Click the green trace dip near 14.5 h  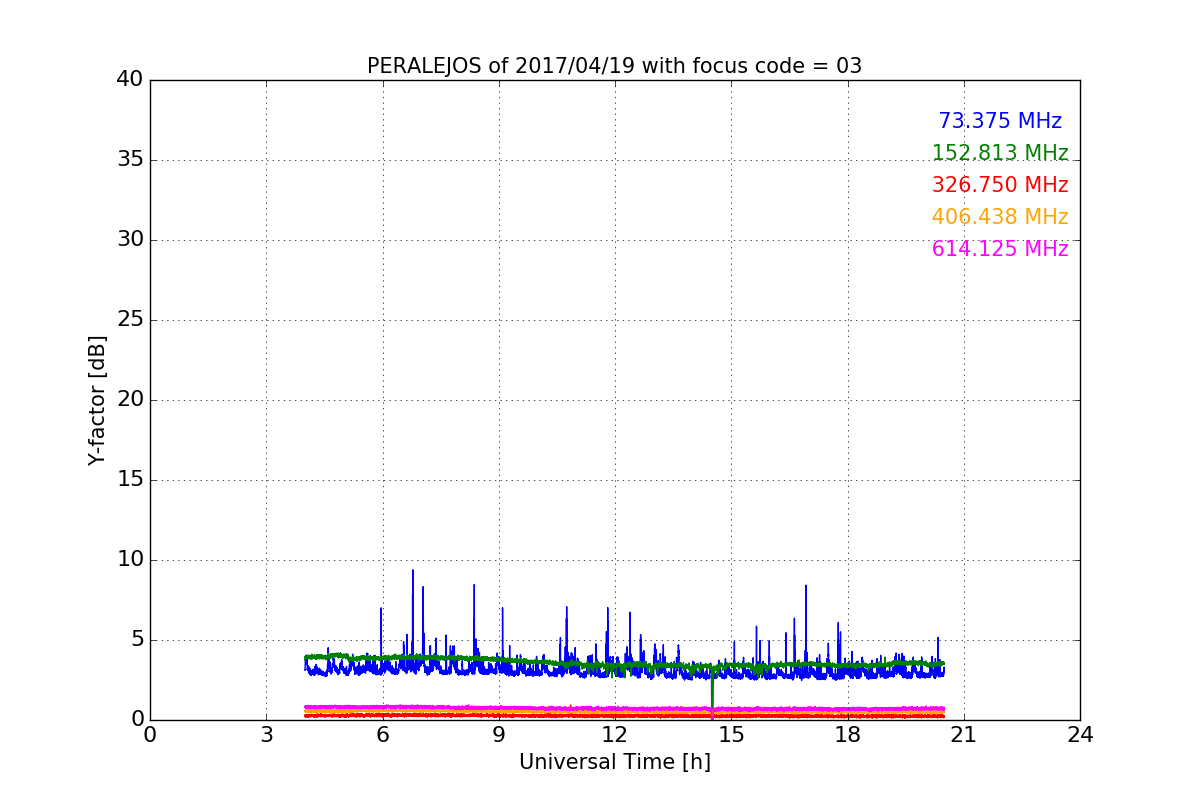(x=712, y=691)
